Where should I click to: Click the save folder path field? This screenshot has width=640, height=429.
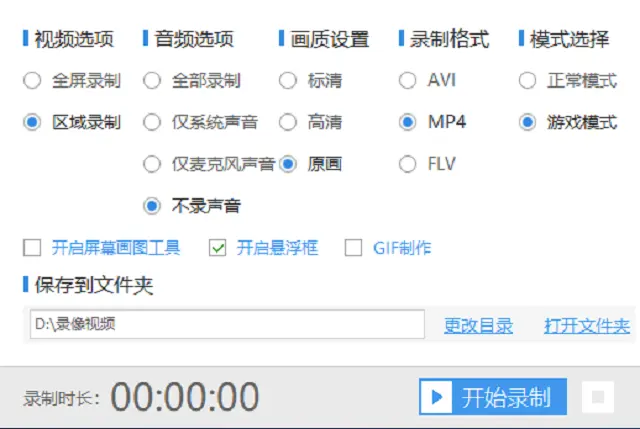[227, 324]
